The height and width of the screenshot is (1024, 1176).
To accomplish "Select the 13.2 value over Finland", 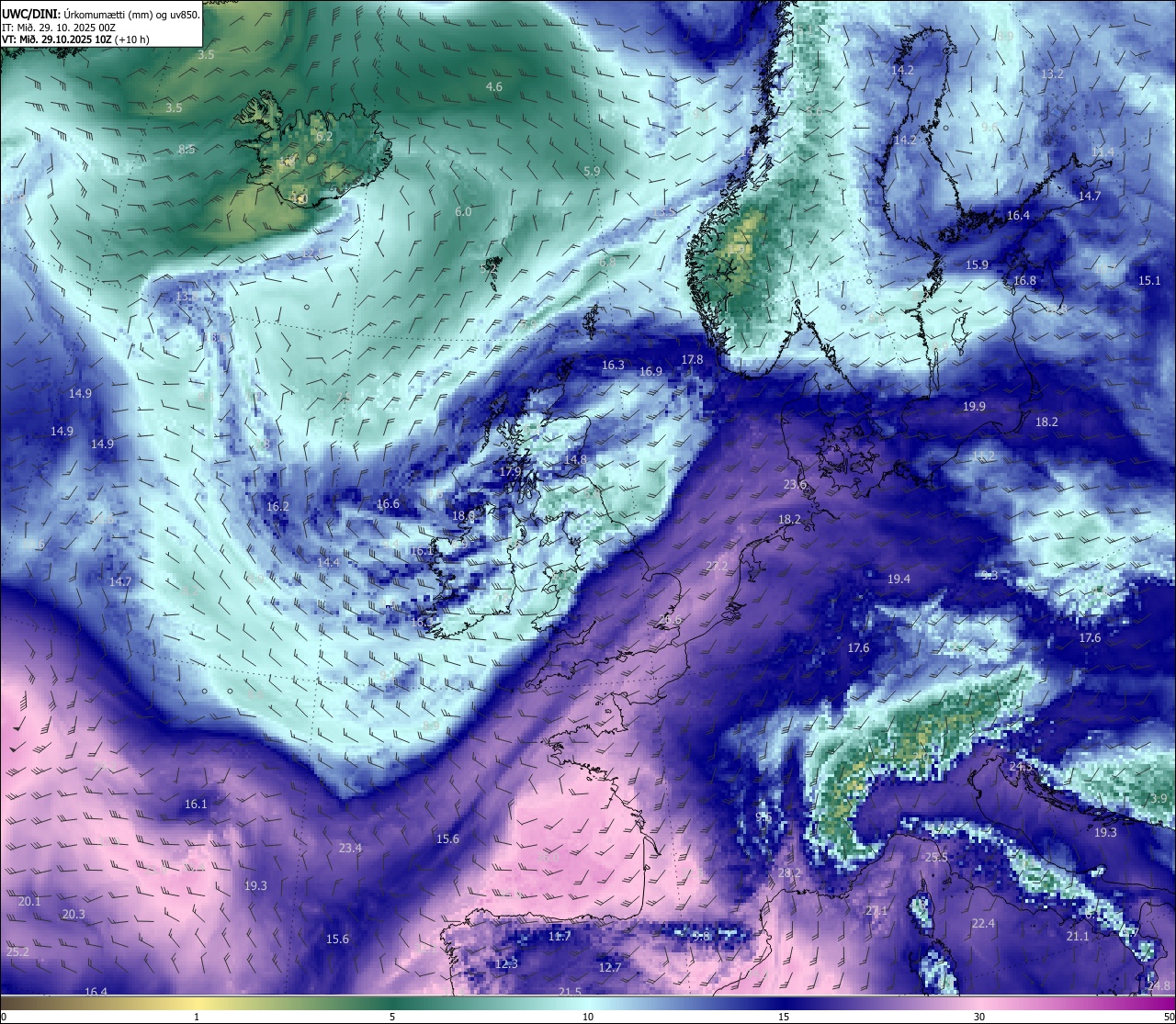I will 1052,74.
